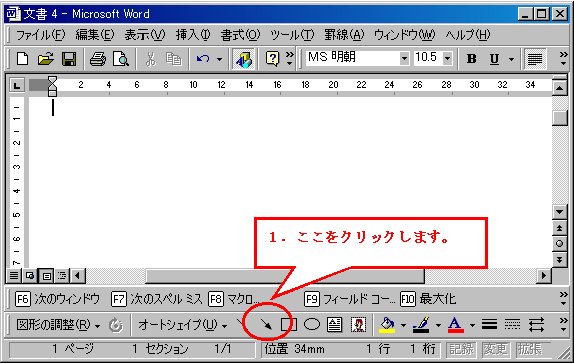Switch to Outline view
This screenshot has height=364, width=574.
tap(62, 275)
